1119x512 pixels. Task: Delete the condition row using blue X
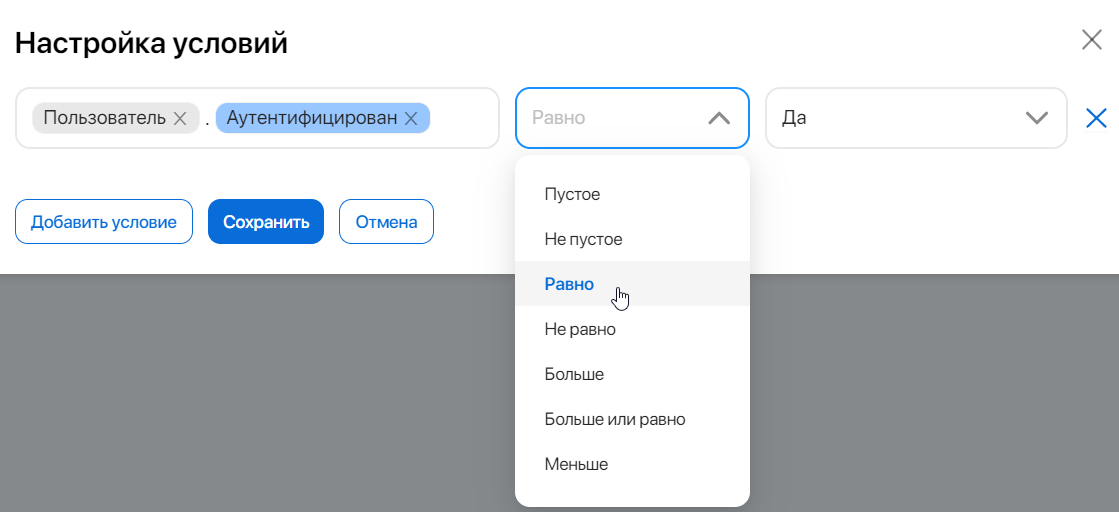tap(1096, 118)
